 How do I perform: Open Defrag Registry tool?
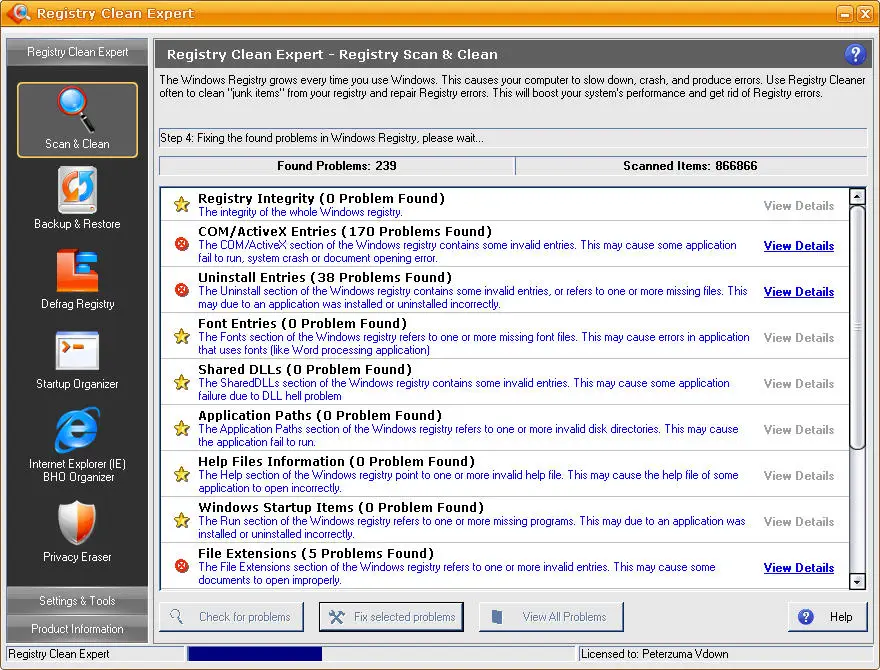point(77,279)
